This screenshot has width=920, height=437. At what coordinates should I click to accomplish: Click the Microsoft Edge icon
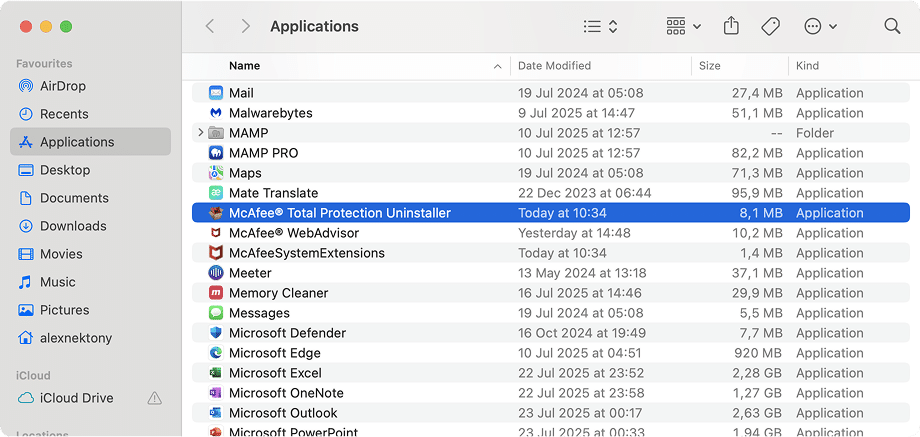(216, 353)
